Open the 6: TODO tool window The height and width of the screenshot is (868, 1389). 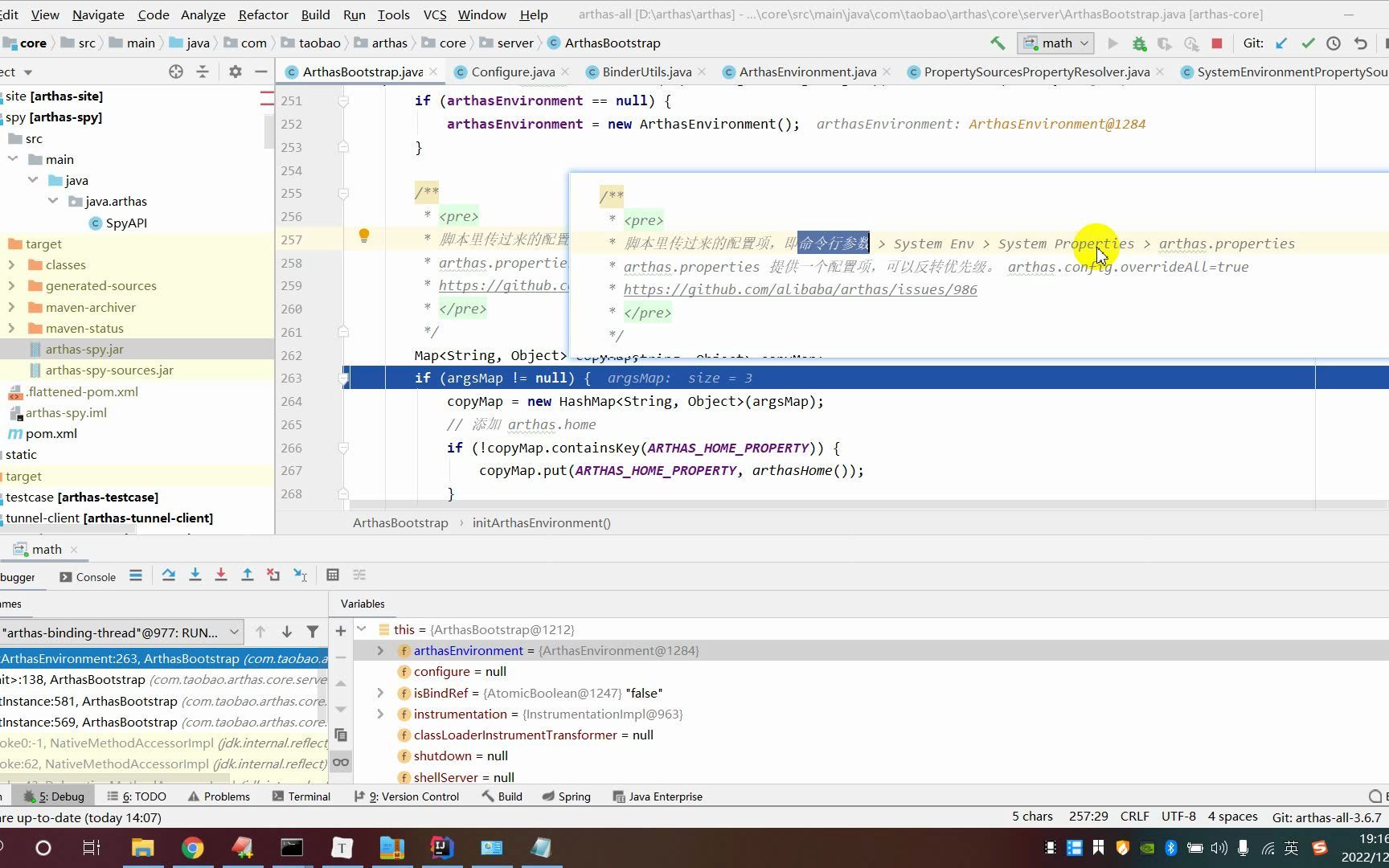pos(137,796)
